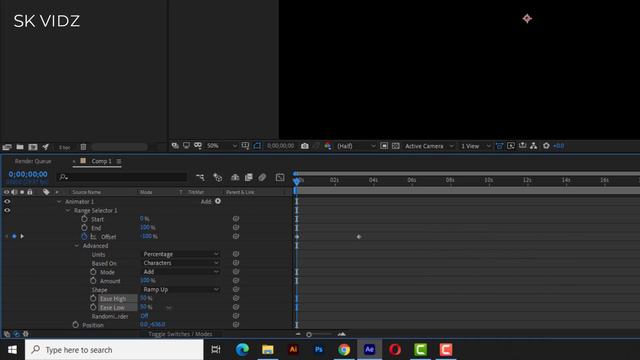Select the Comp 1 timeline tab

[x=101, y=161]
